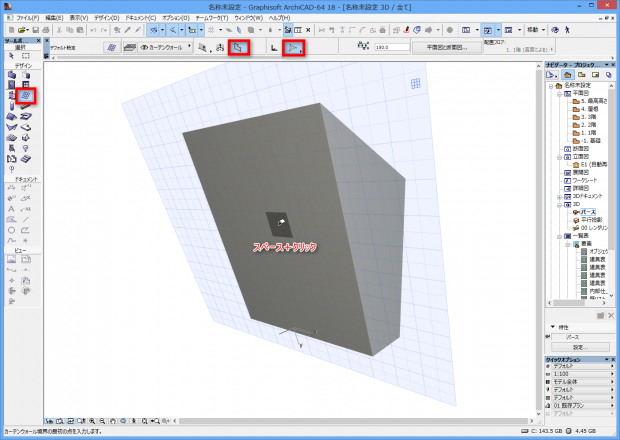The image size is (620, 440).
Task: Open the 配置フロア arrow selector
Action: click(x=552, y=49)
